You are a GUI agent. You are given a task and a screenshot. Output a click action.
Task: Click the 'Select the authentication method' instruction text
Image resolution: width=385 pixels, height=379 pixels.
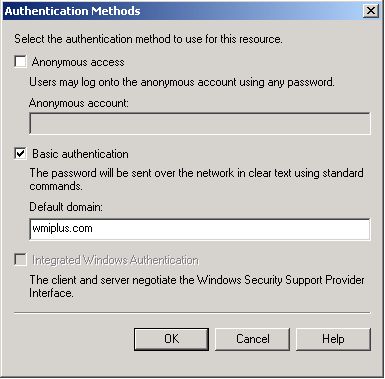(x=148, y=39)
